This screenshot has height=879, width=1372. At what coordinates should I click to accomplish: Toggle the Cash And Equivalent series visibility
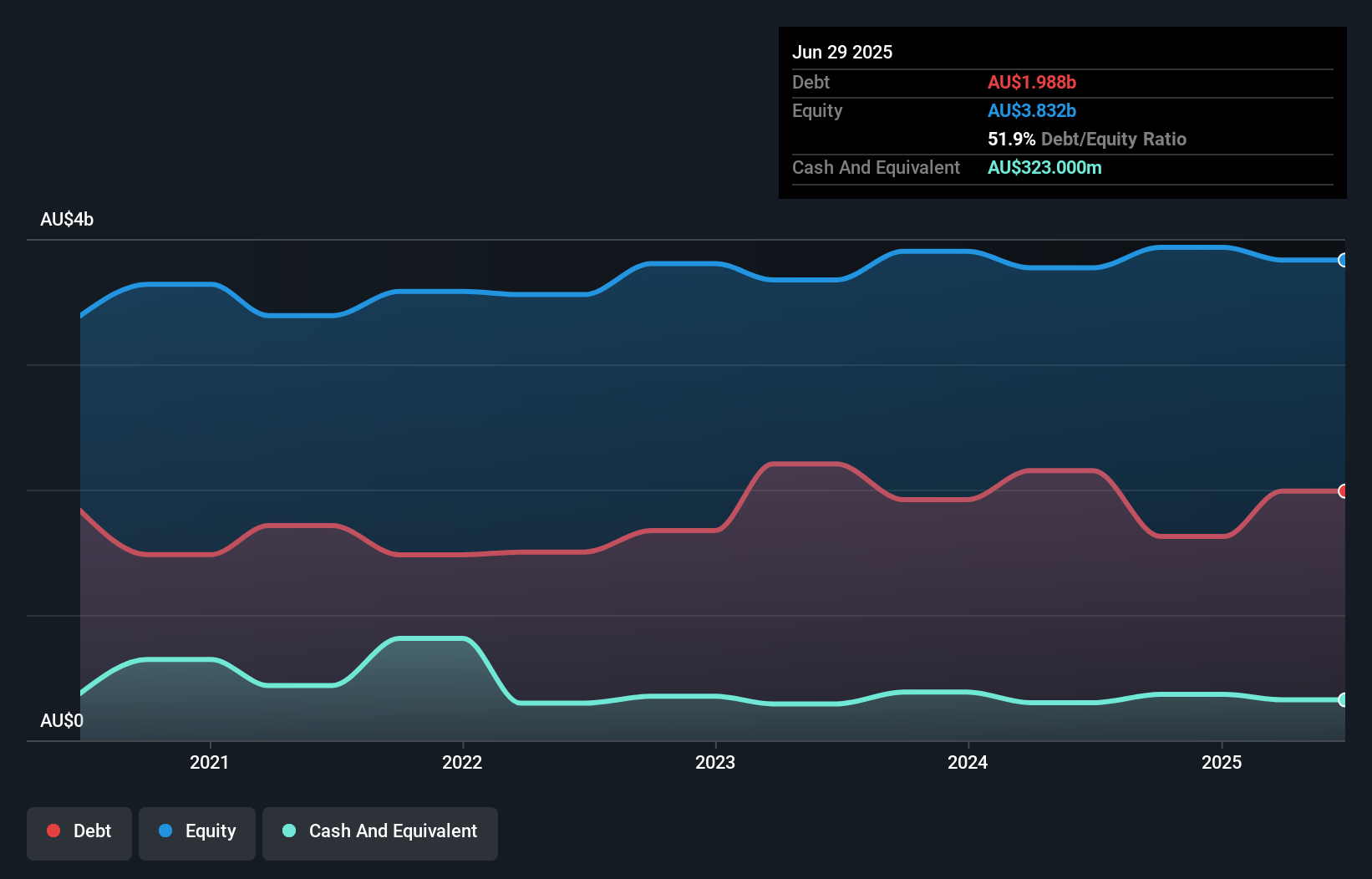(x=380, y=831)
